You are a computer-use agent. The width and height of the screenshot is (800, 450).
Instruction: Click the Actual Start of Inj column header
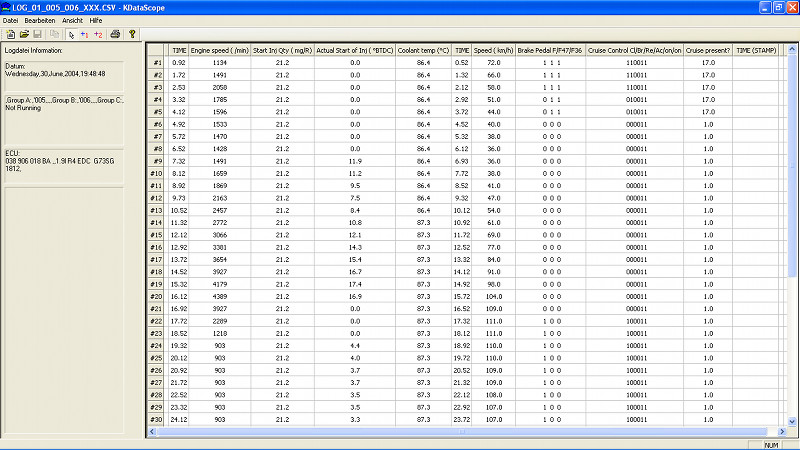click(x=355, y=50)
